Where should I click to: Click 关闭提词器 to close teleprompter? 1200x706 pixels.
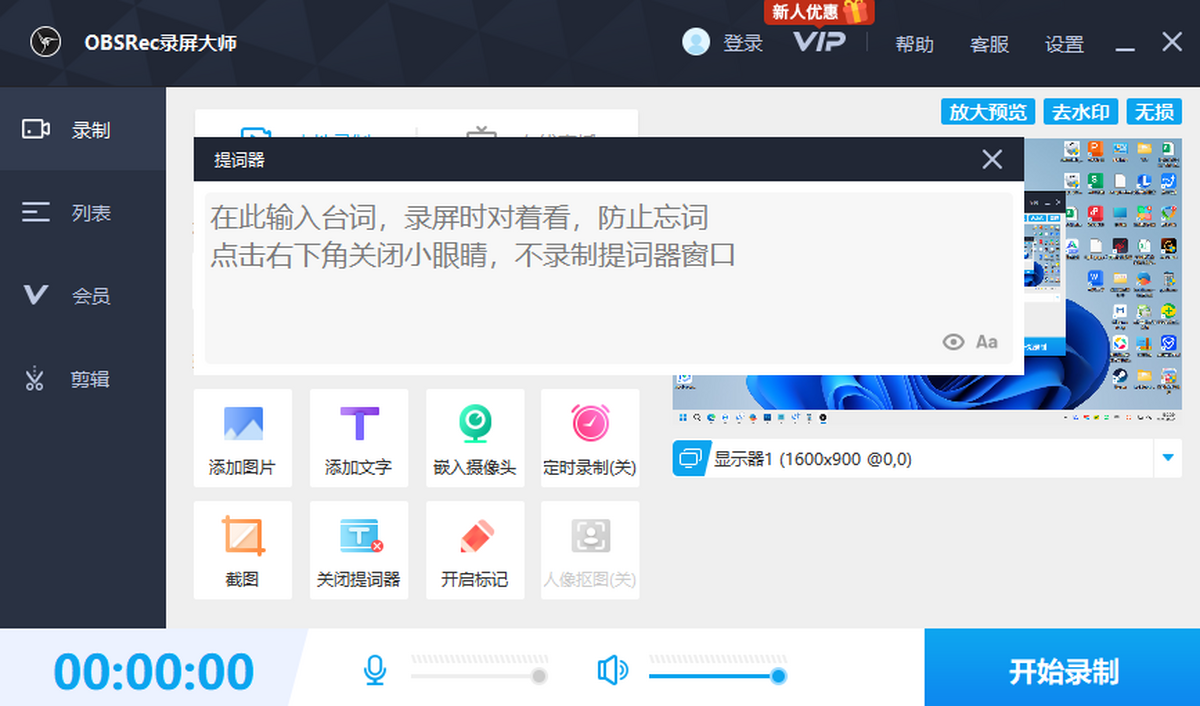(359, 550)
